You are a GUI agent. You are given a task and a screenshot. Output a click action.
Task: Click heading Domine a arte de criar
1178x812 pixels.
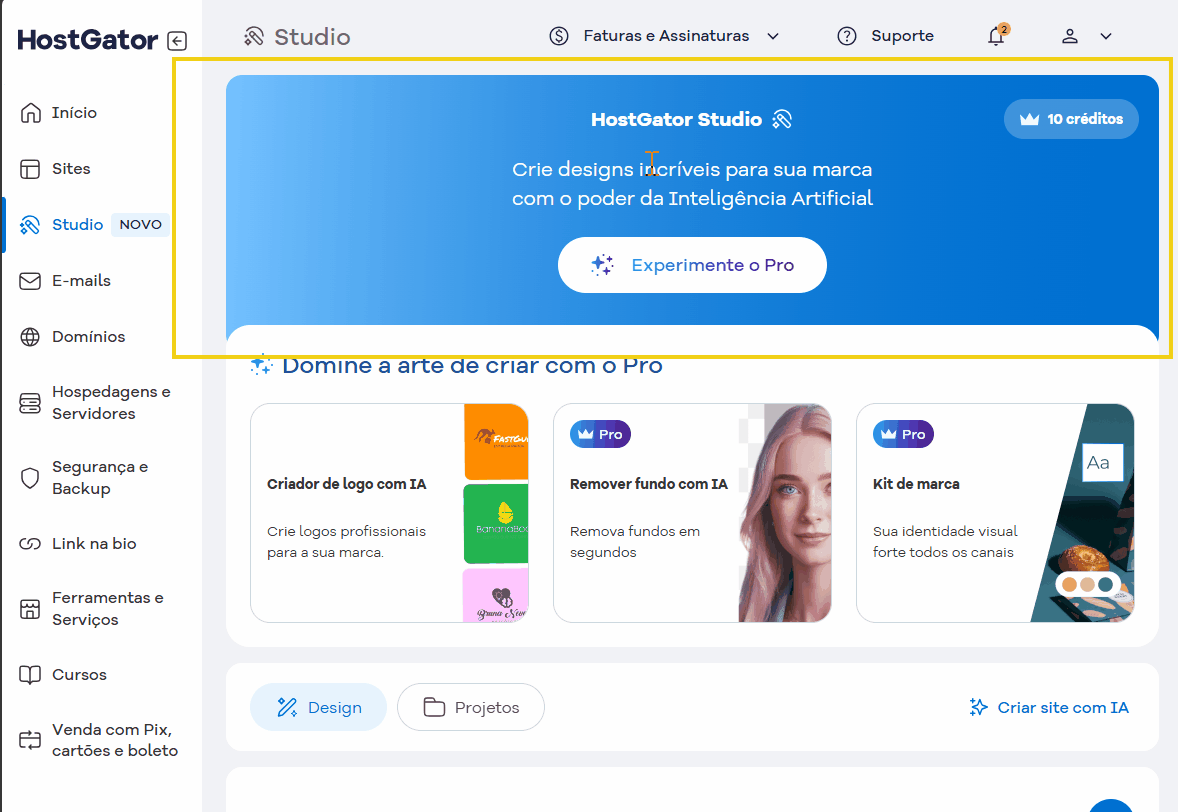click(x=472, y=366)
